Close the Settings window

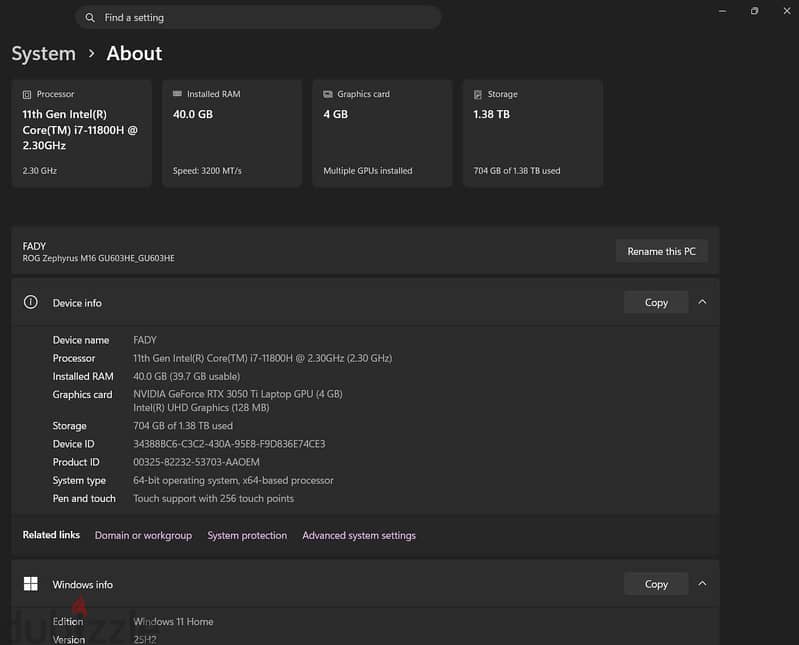coord(787,11)
